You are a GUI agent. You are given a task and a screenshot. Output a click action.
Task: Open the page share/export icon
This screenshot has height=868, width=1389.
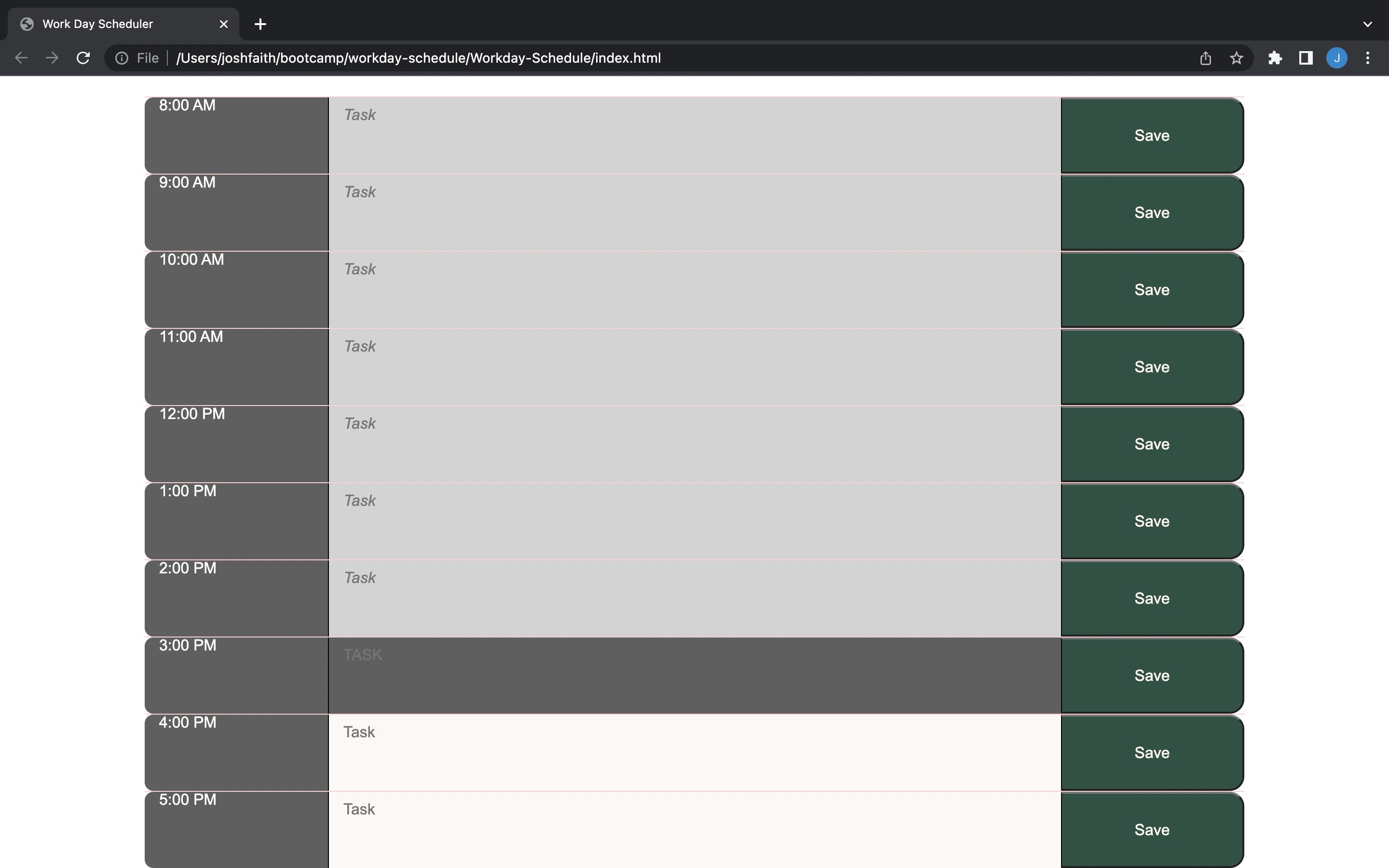1205,57
